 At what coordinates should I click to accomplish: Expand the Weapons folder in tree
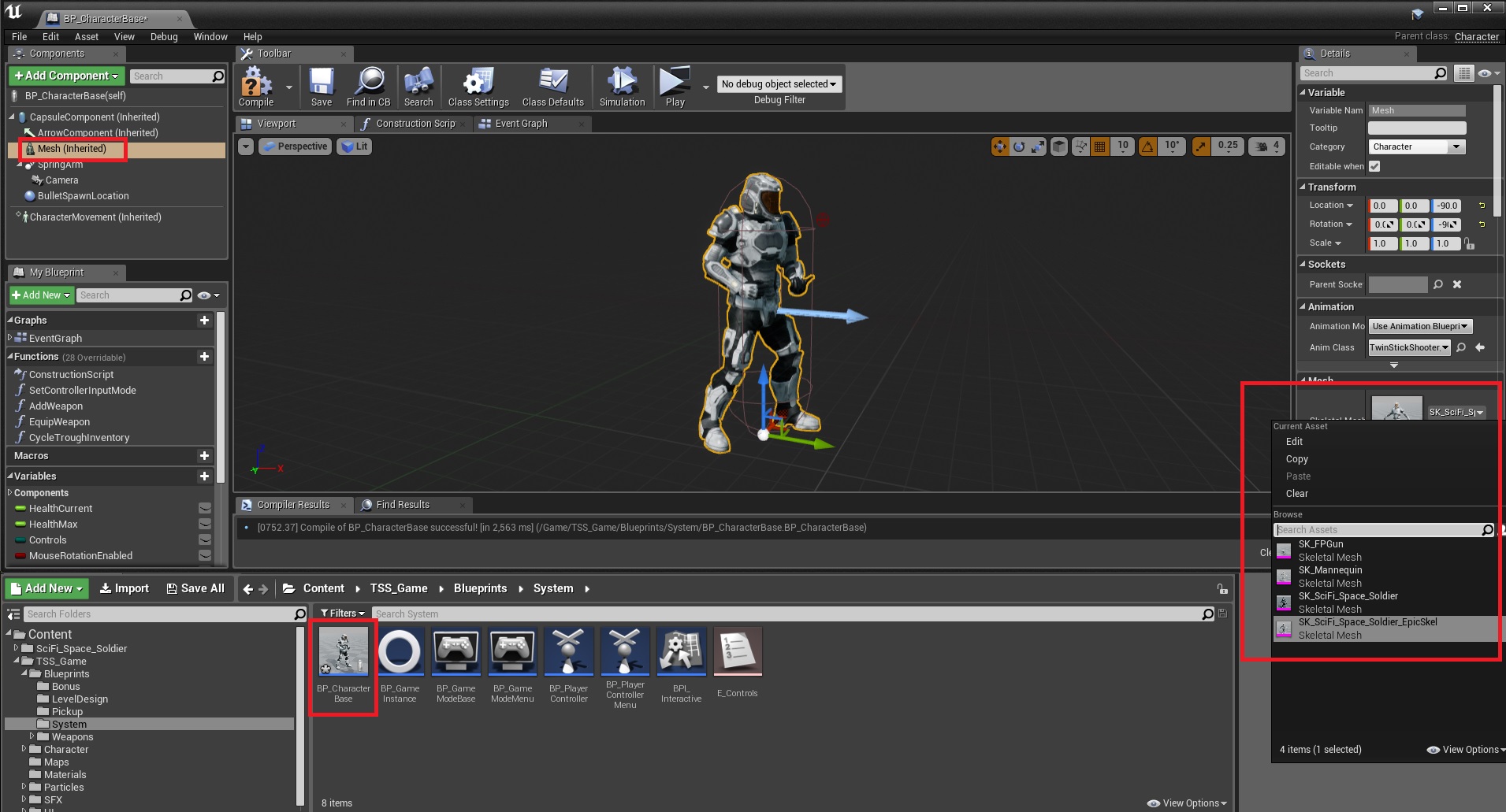(x=32, y=736)
